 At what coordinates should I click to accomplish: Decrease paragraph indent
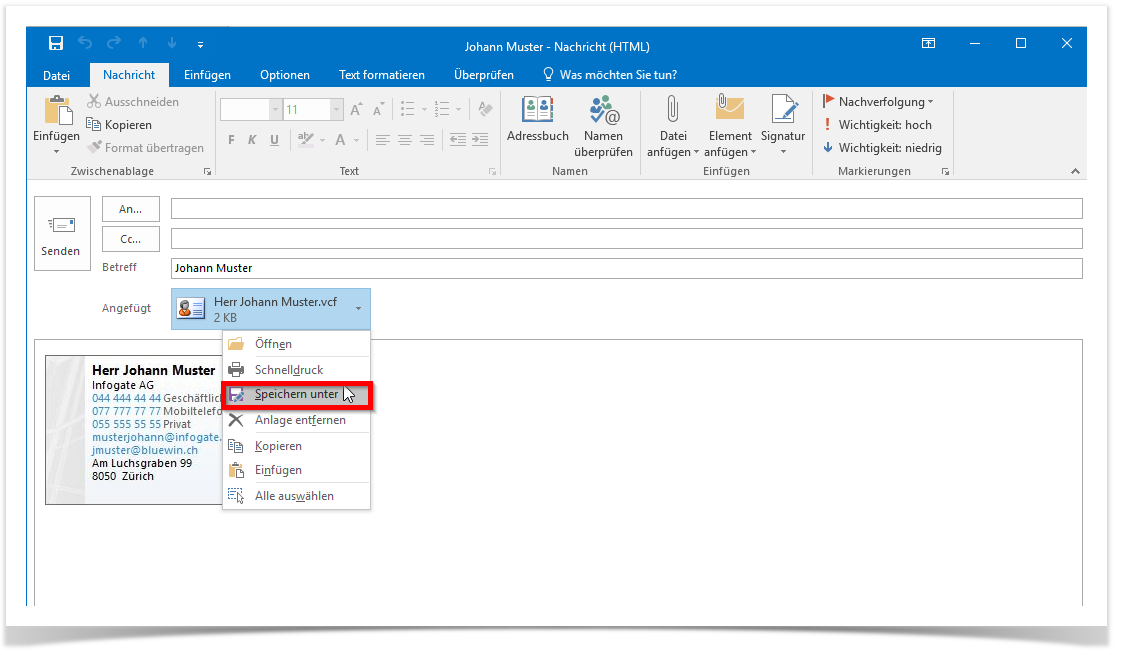click(458, 140)
